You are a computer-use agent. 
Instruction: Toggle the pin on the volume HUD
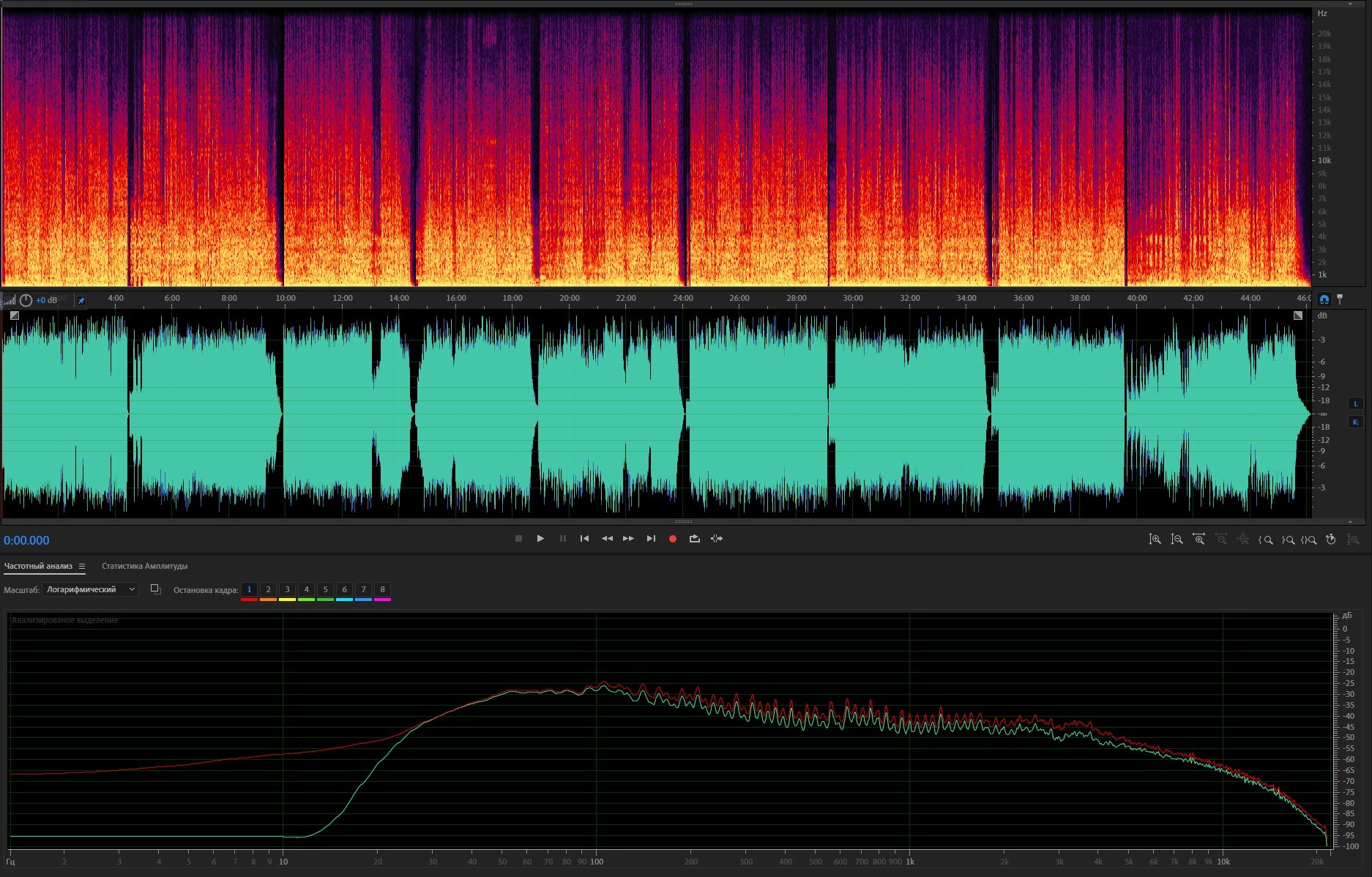point(81,300)
